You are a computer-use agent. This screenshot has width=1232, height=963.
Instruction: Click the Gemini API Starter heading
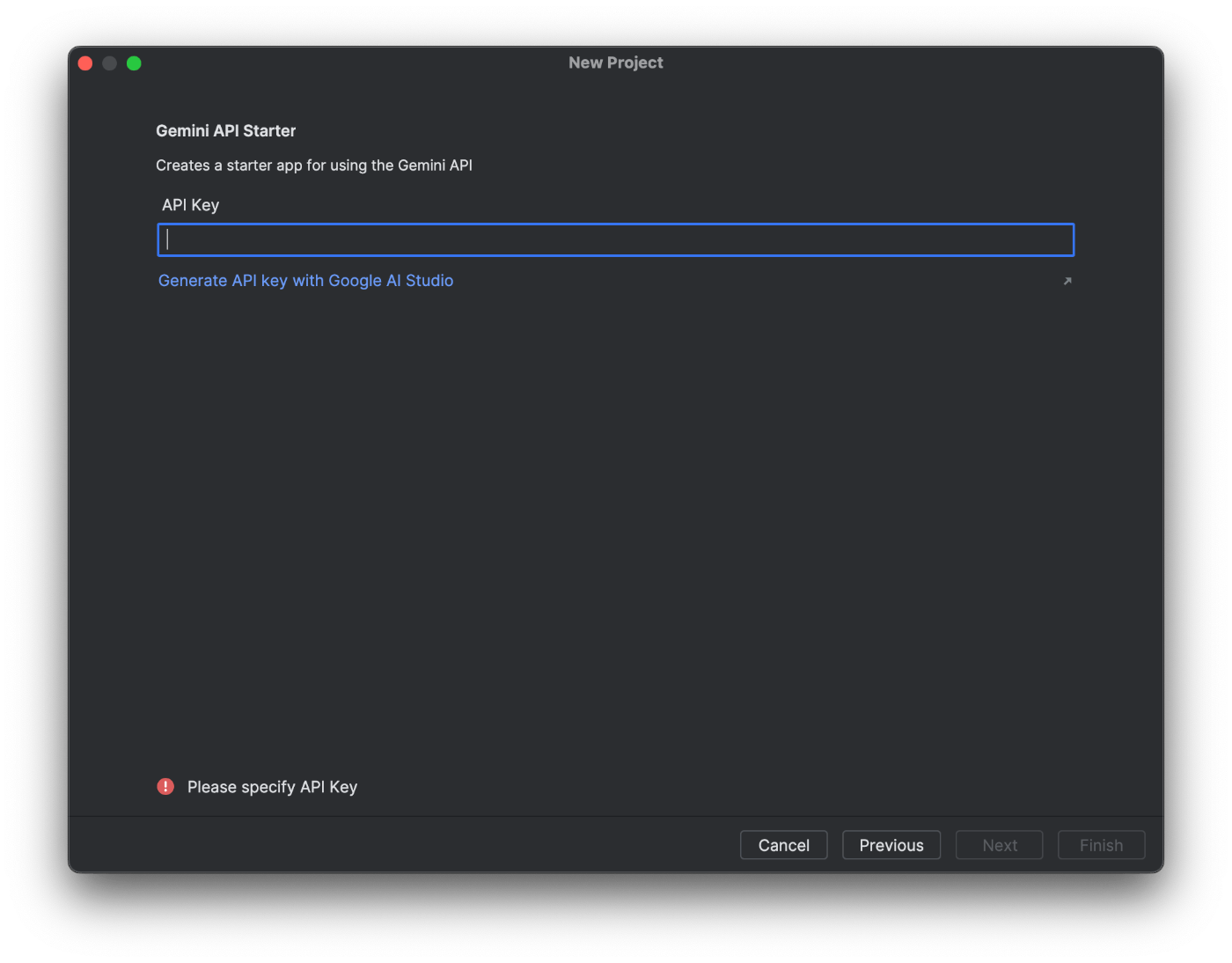[225, 130]
